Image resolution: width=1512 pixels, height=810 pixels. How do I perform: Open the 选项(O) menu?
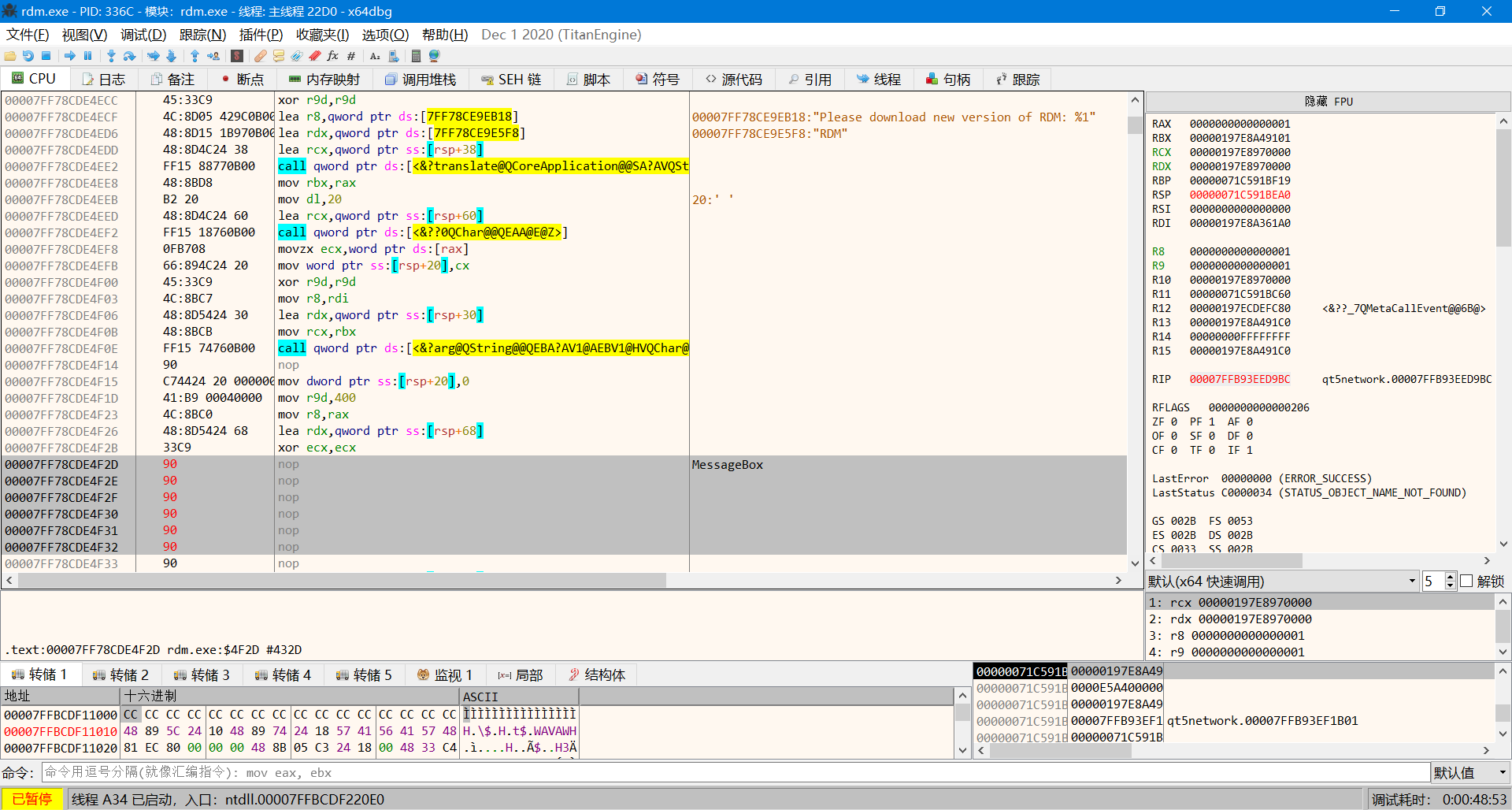385,35
